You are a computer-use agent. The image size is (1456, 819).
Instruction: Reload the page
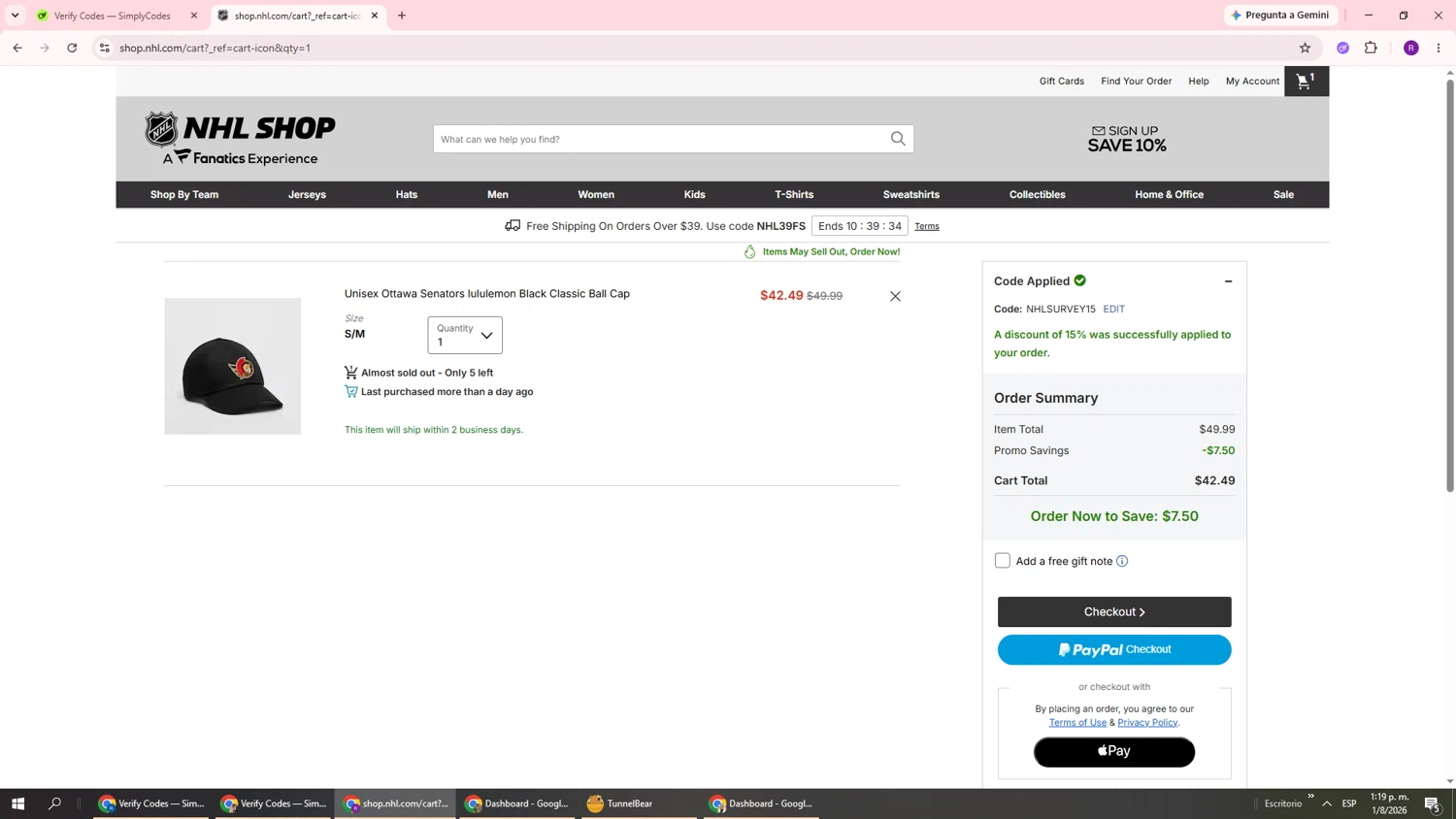pos(72,48)
